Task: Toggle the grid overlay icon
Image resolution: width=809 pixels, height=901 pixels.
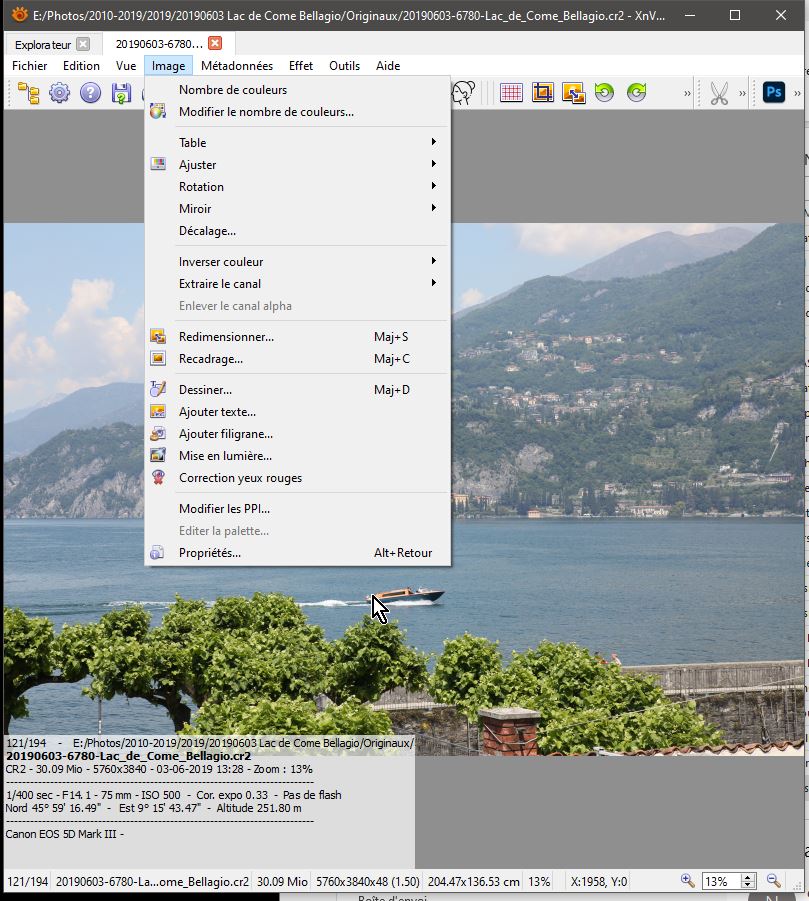Action: coord(511,93)
